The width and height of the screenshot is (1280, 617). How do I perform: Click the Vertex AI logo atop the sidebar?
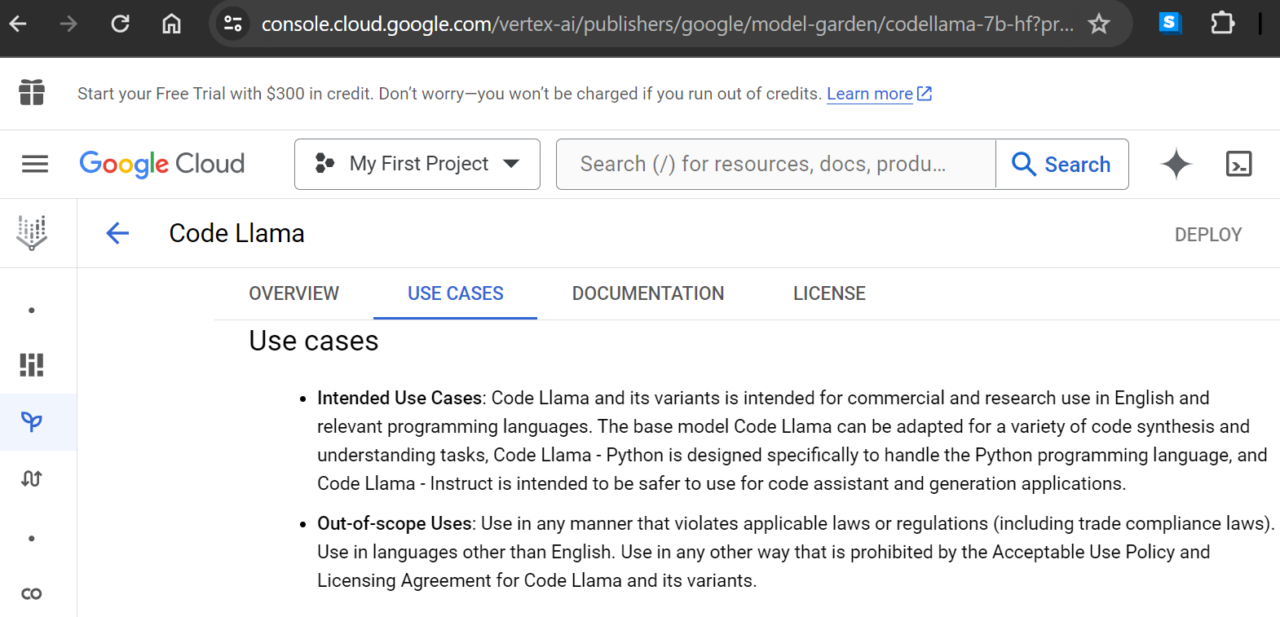(31, 232)
